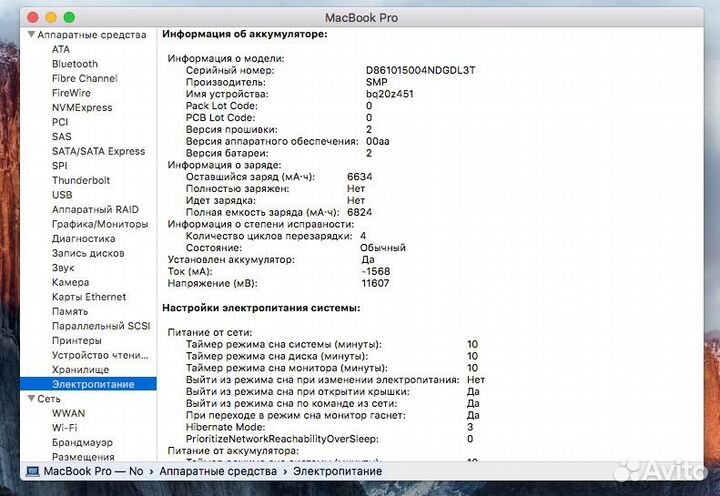720x496 pixels.
Task: Click current value -1568
Action: (376, 271)
